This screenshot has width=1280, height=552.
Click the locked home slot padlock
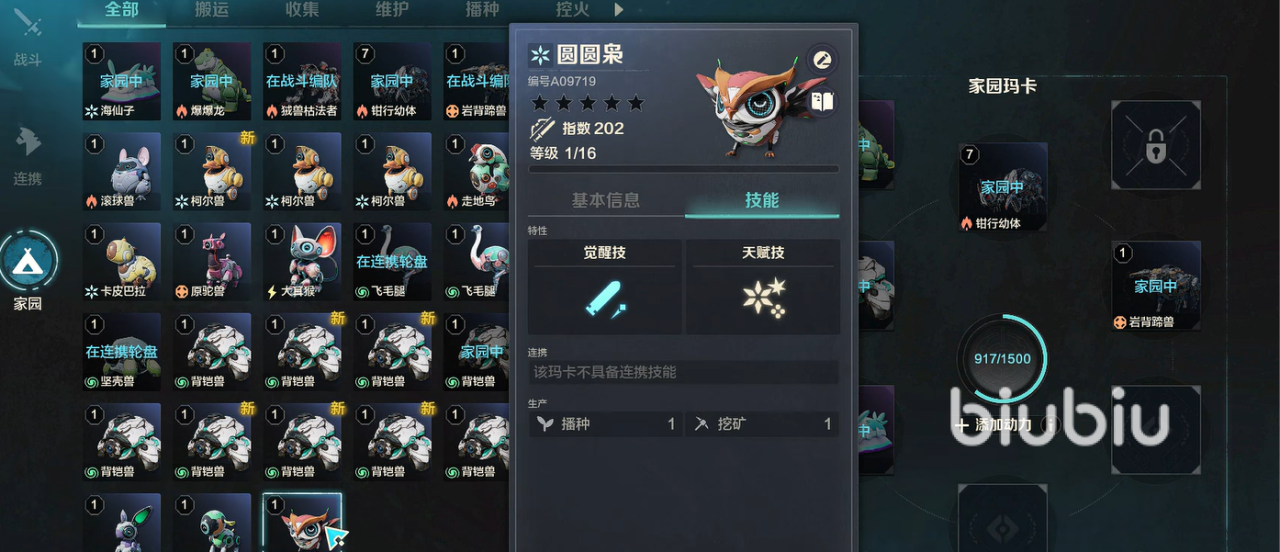tap(1155, 146)
